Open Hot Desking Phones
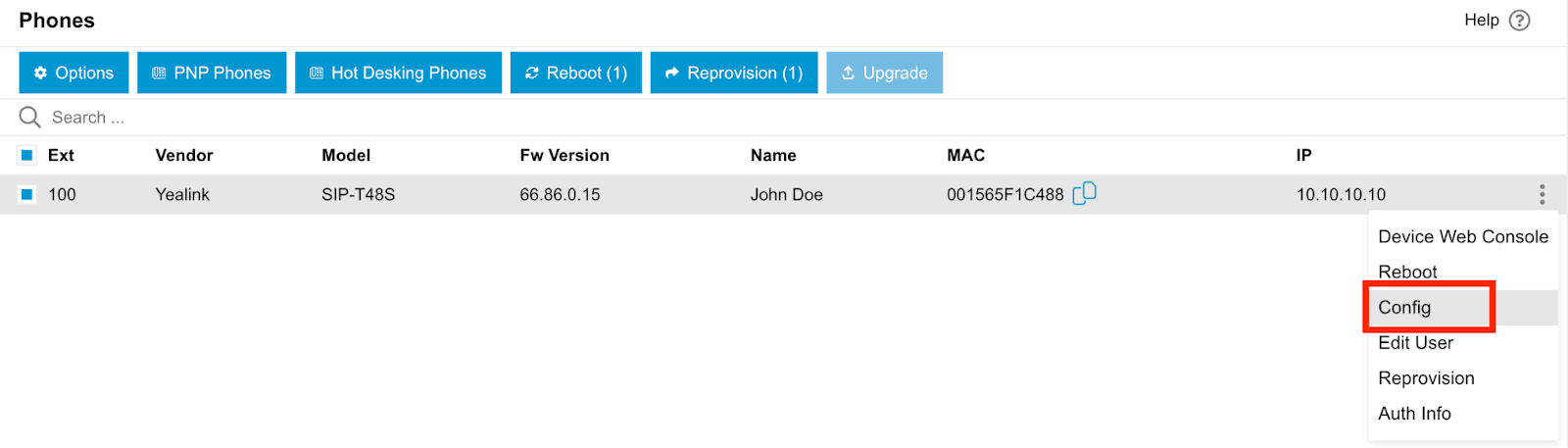The image size is (1568, 448). (x=398, y=73)
